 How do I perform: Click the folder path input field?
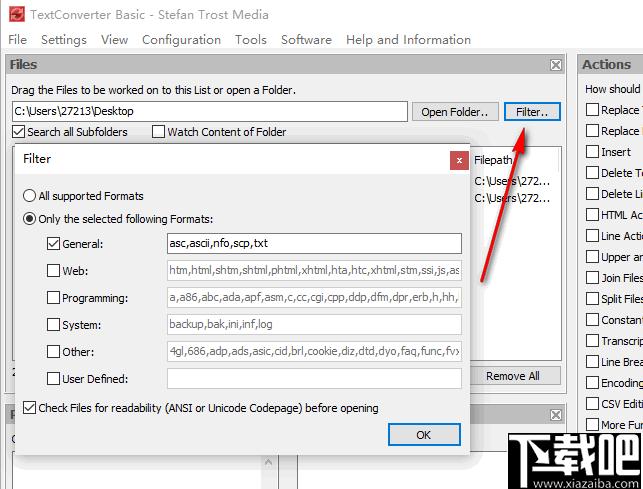click(x=209, y=111)
